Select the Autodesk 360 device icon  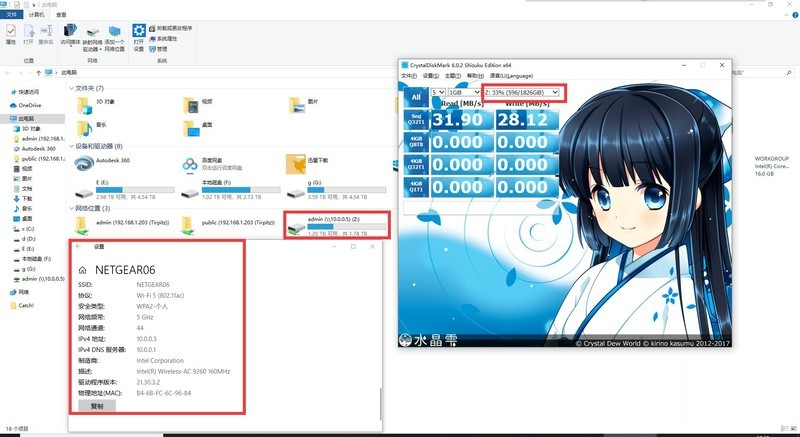point(84,164)
